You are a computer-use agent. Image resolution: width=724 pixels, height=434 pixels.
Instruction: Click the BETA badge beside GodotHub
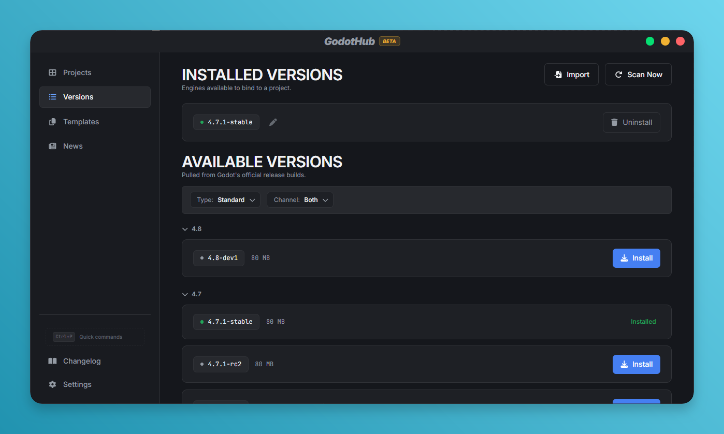coord(389,41)
